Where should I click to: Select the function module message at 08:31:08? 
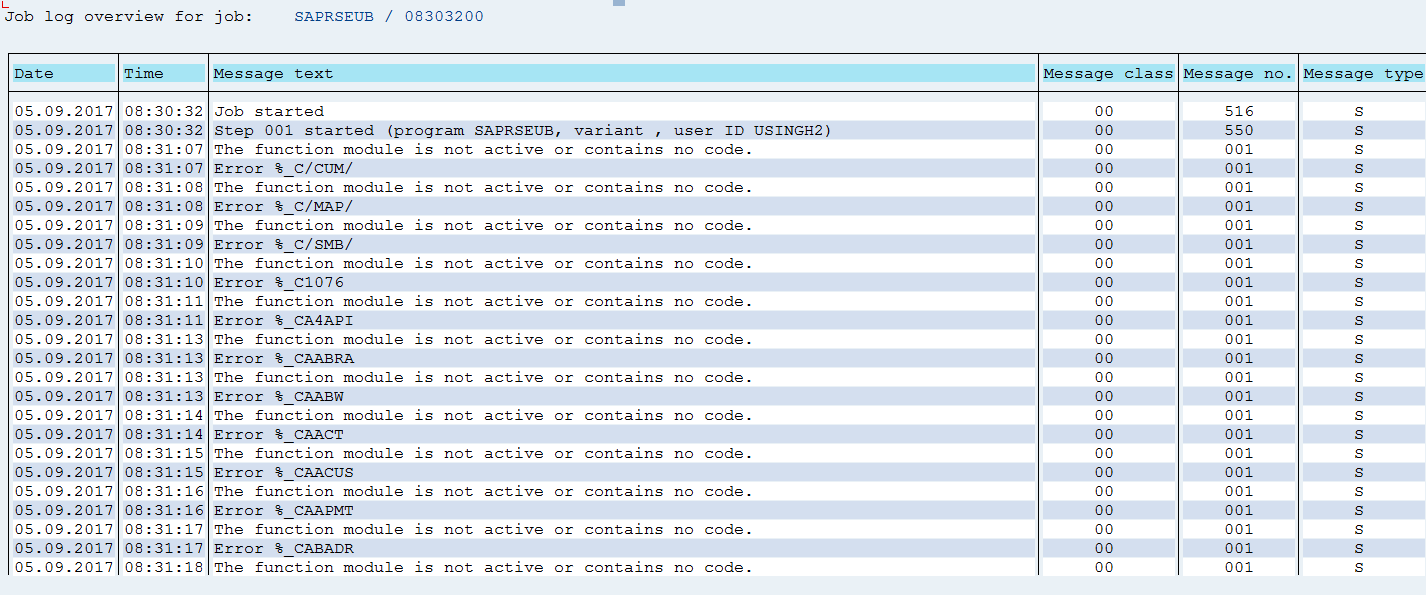tap(483, 187)
